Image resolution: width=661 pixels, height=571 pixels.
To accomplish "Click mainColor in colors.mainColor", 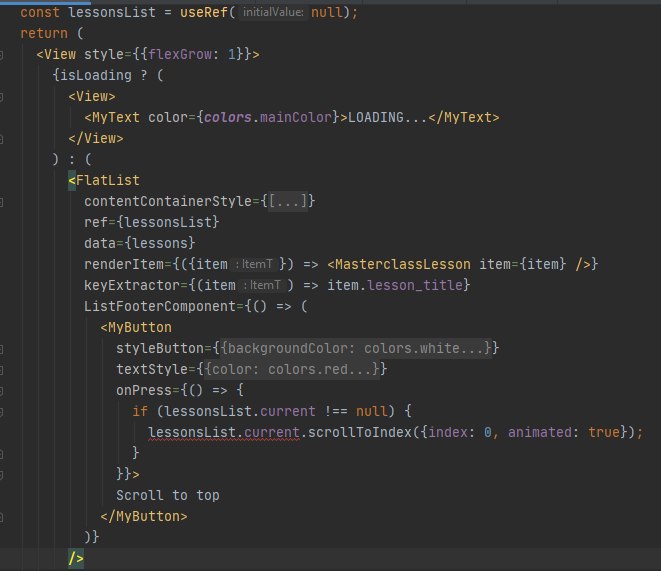I will pos(296,118).
